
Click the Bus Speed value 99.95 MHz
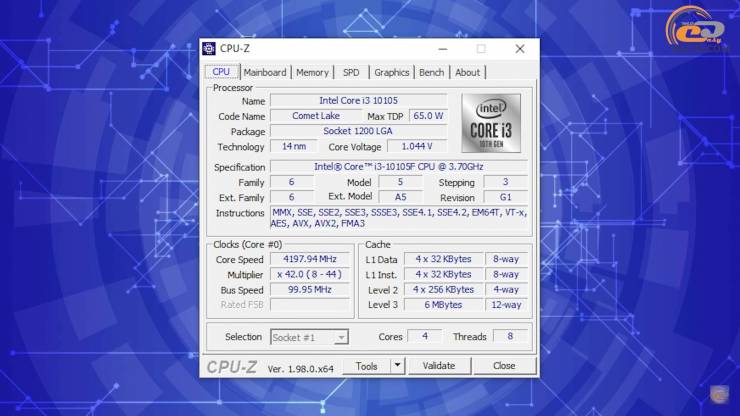310,289
